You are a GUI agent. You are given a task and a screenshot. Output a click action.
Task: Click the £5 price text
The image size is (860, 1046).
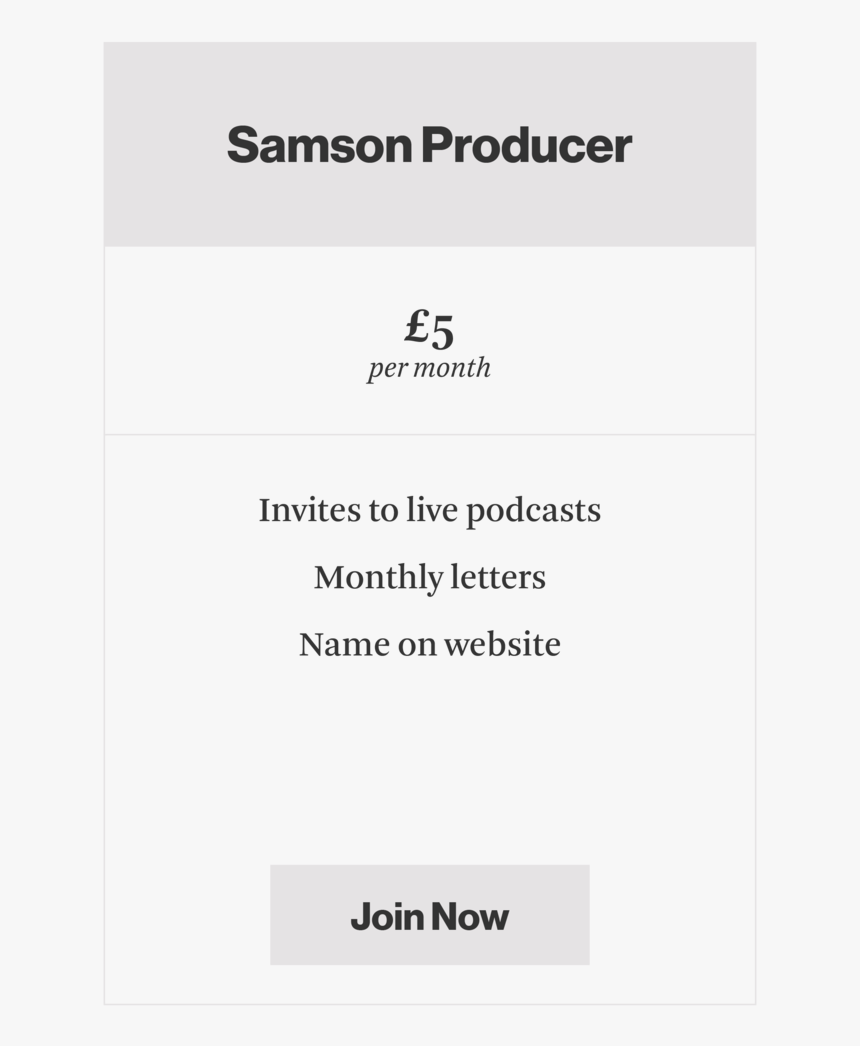coord(429,327)
